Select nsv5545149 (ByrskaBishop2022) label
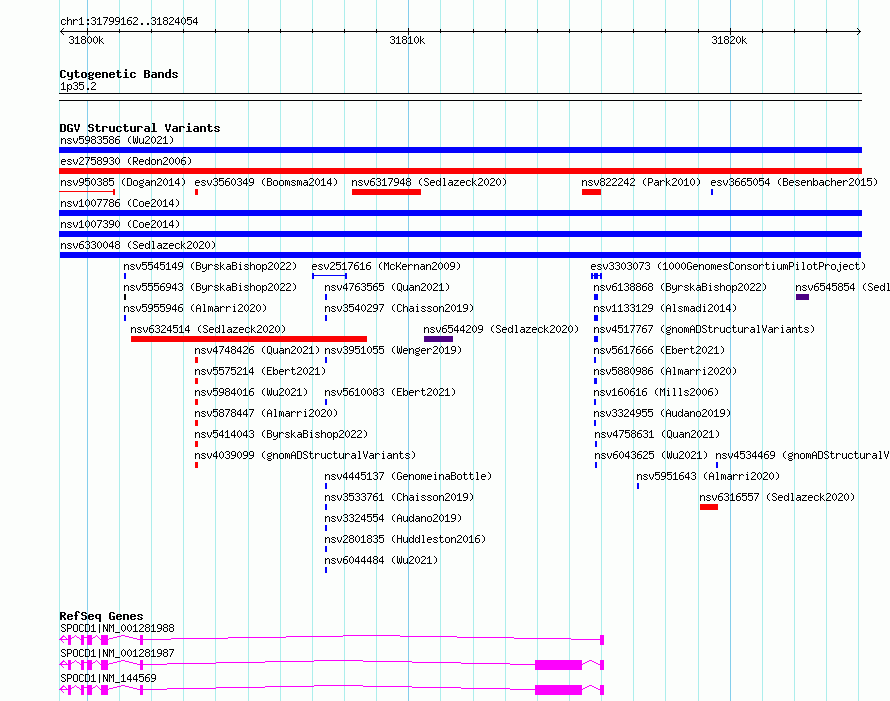The image size is (890, 701). click(210, 266)
